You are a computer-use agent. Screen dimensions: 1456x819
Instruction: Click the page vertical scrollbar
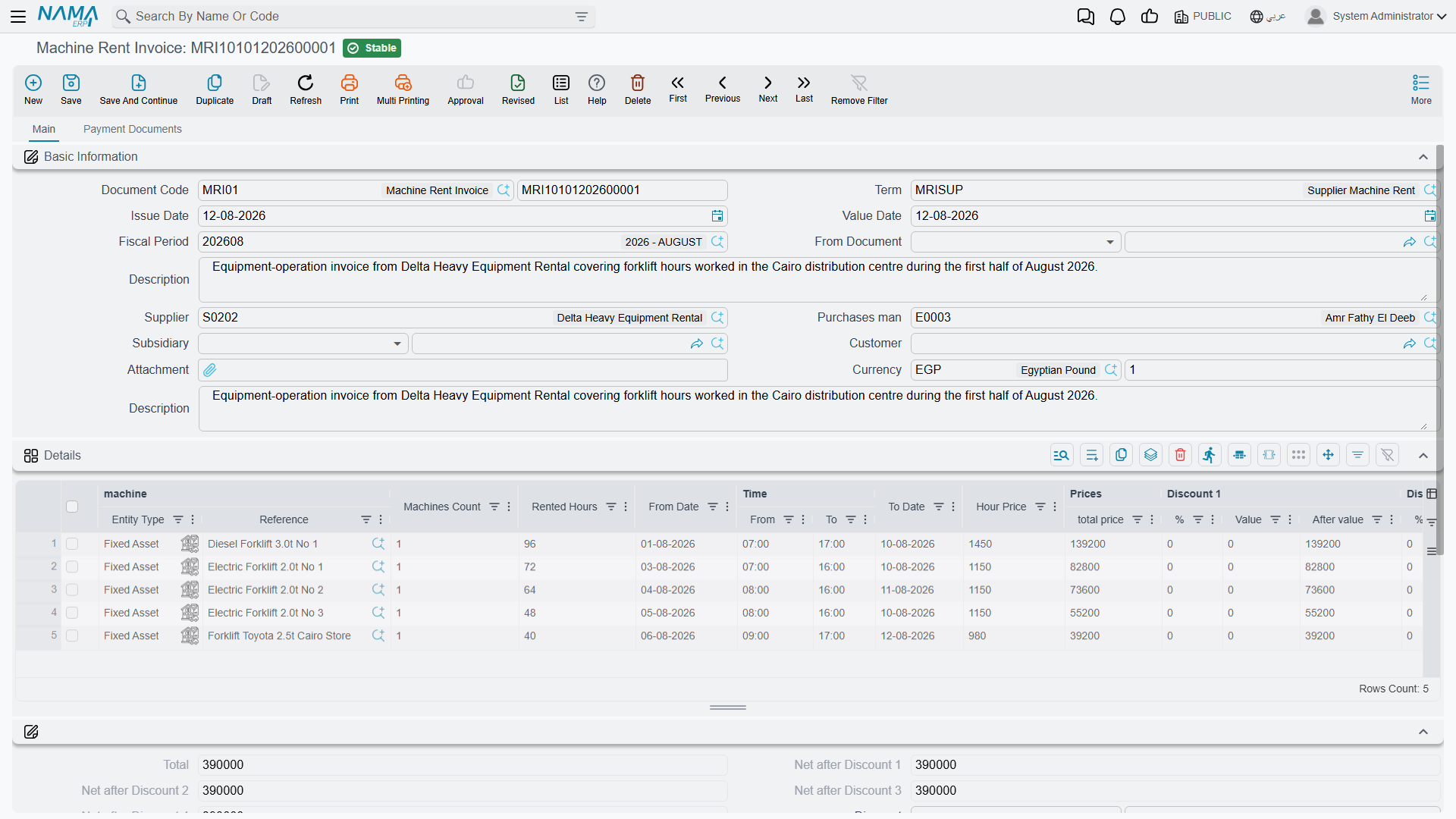coord(1439,349)
